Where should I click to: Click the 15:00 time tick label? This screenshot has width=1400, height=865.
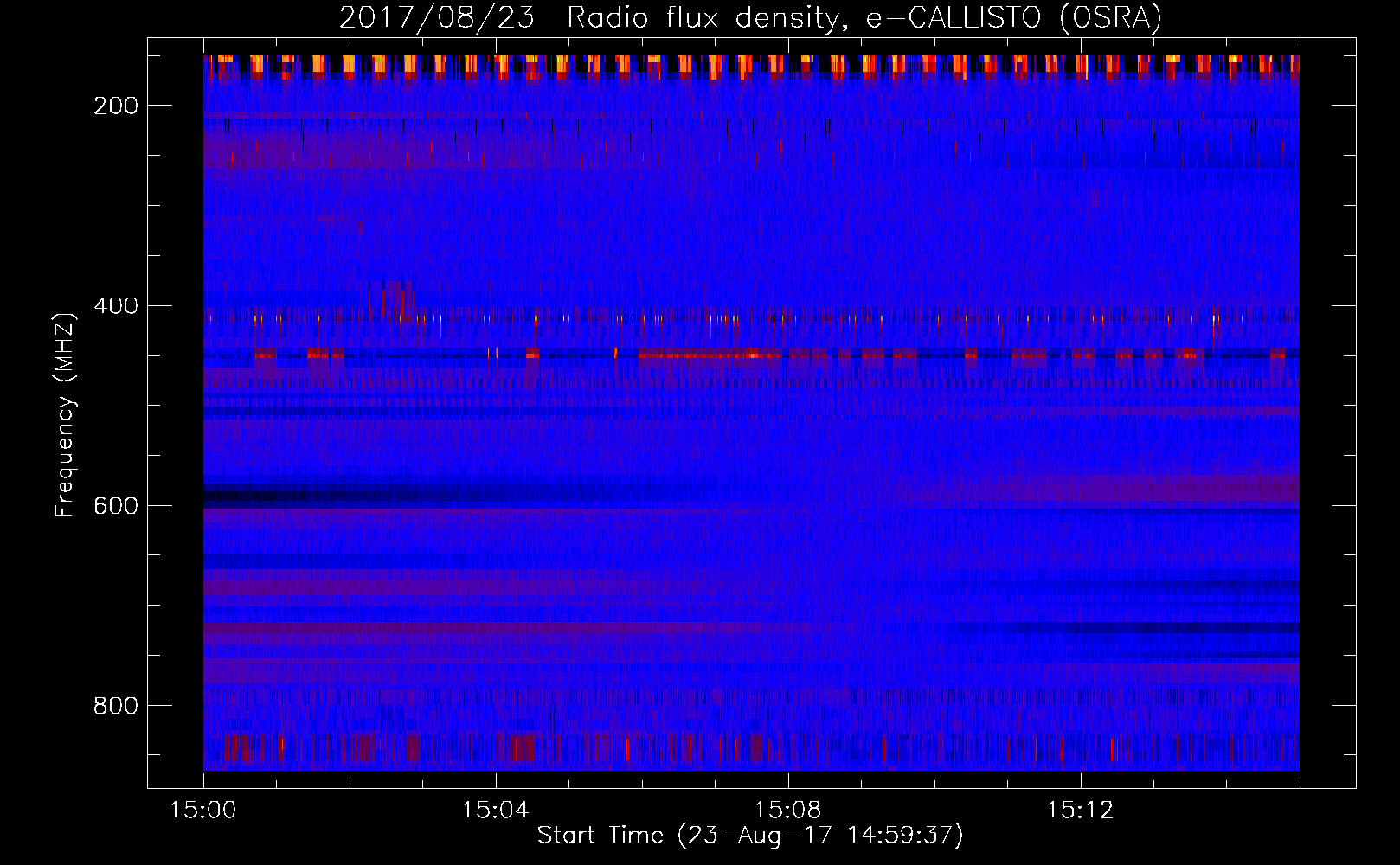(x=203, y=811)
